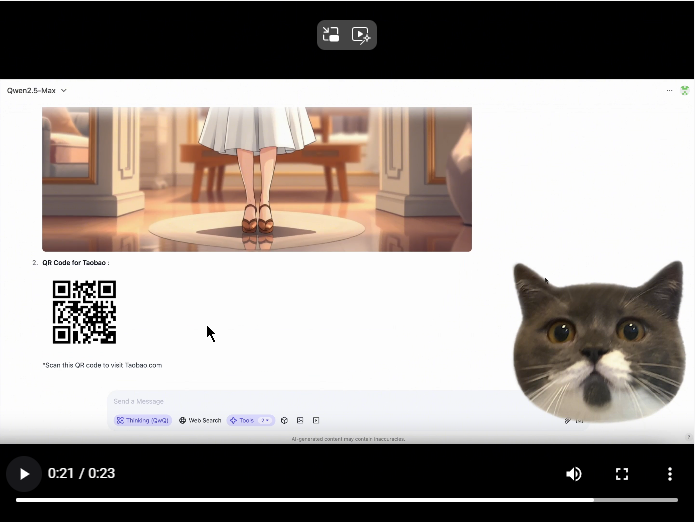Click the image generation icon
Image resolution: width=695 pixels, height=522 pixels.
point(300,421)
